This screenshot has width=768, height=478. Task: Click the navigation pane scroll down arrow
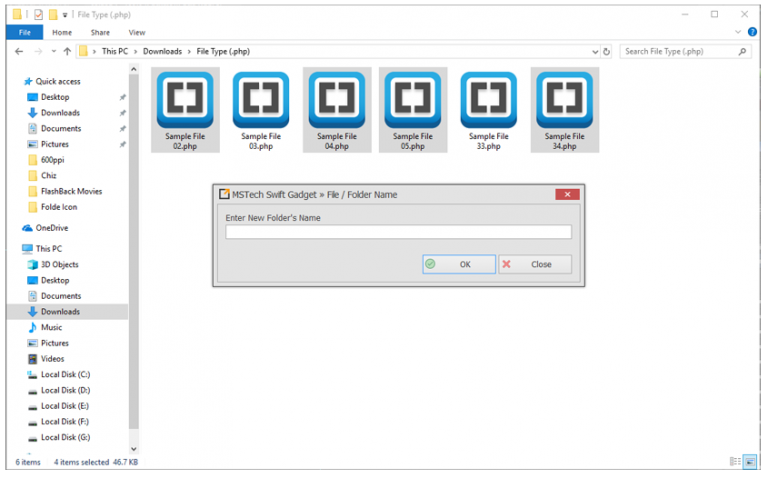point(134,449)
